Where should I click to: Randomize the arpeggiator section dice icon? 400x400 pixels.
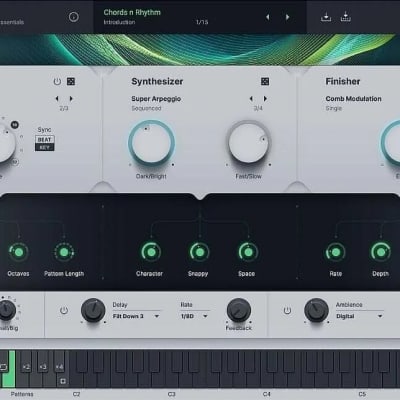point(71,81)
